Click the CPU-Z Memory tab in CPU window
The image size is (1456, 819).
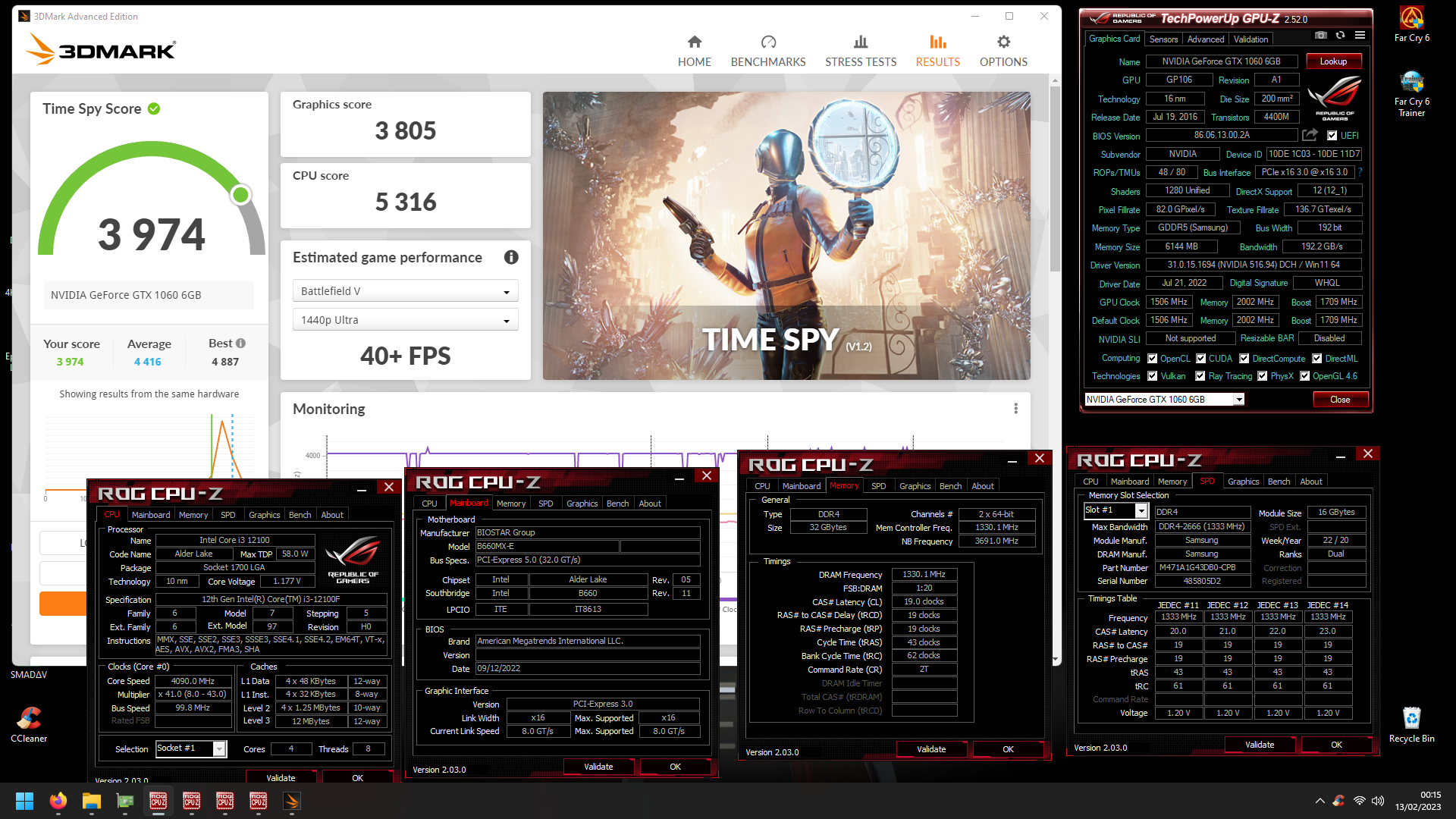coord(193,515)
